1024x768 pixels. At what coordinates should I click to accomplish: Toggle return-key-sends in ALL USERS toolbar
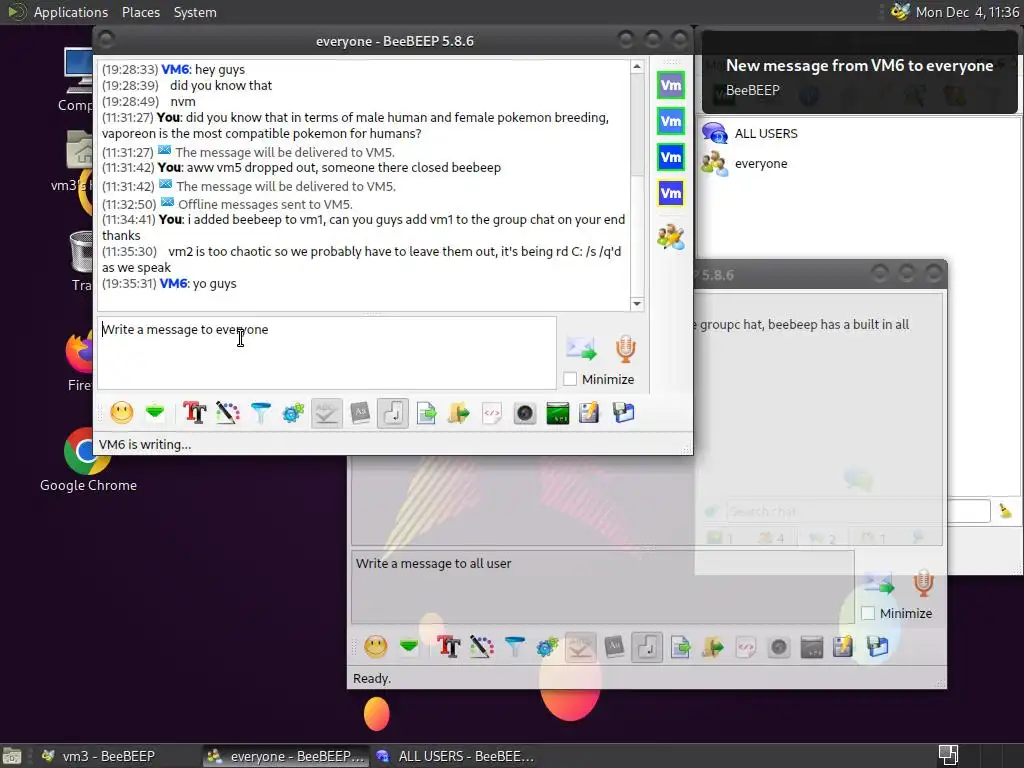[x=647, y=647]
